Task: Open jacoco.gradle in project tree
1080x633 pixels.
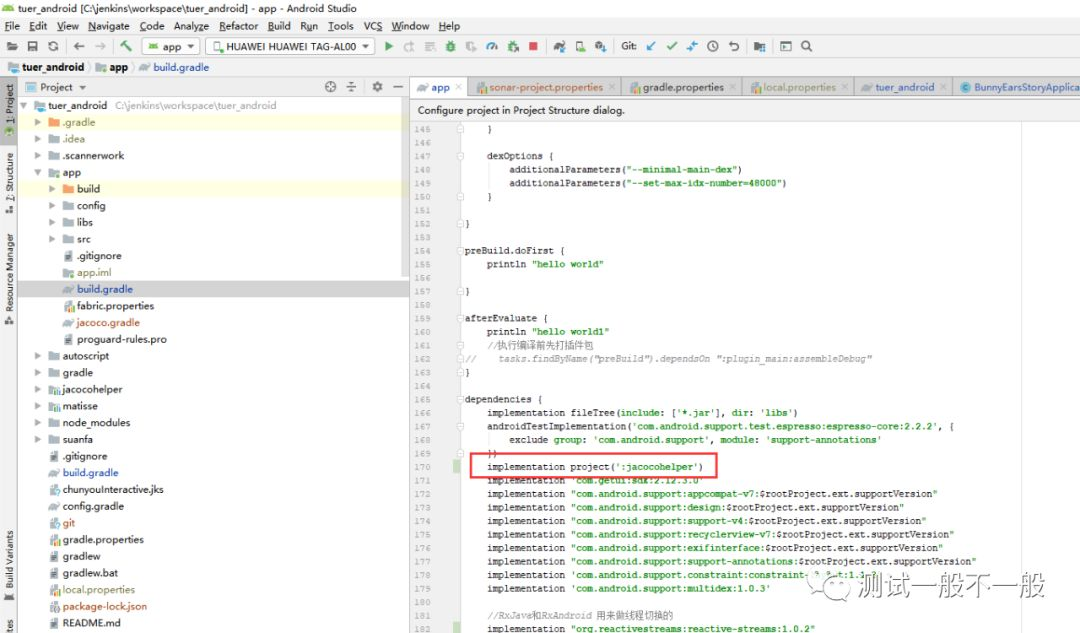Action: (108, 322)
